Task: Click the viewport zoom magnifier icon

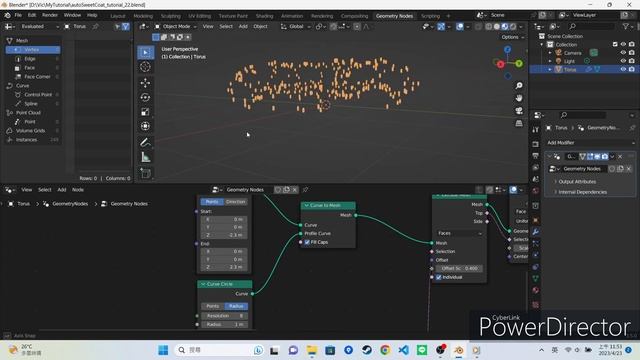Action: tap(519, 86)
